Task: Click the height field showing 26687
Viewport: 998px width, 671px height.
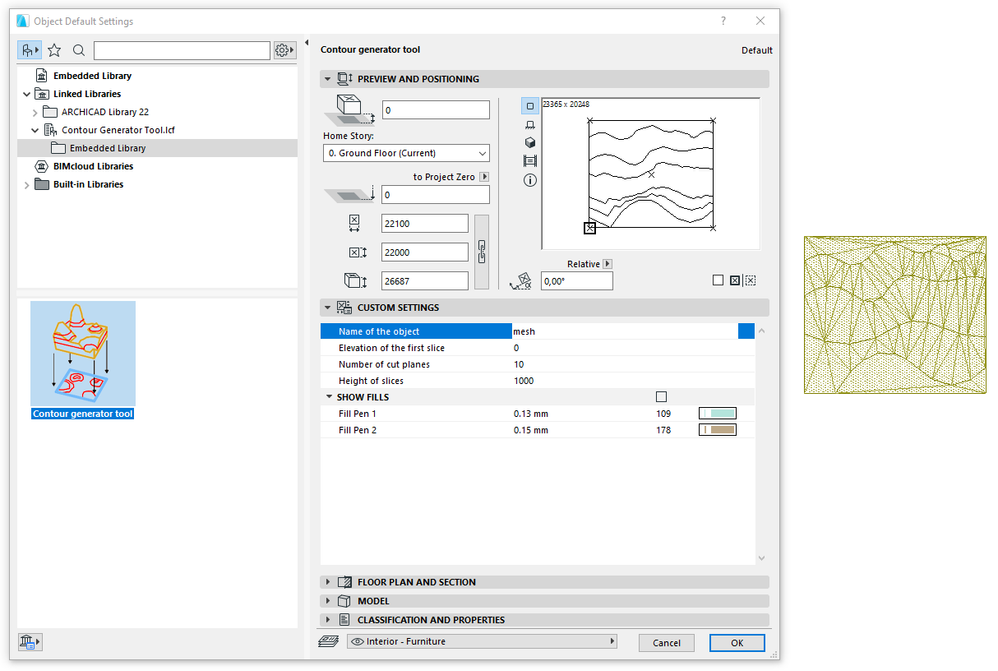Action: coord(425,281)
